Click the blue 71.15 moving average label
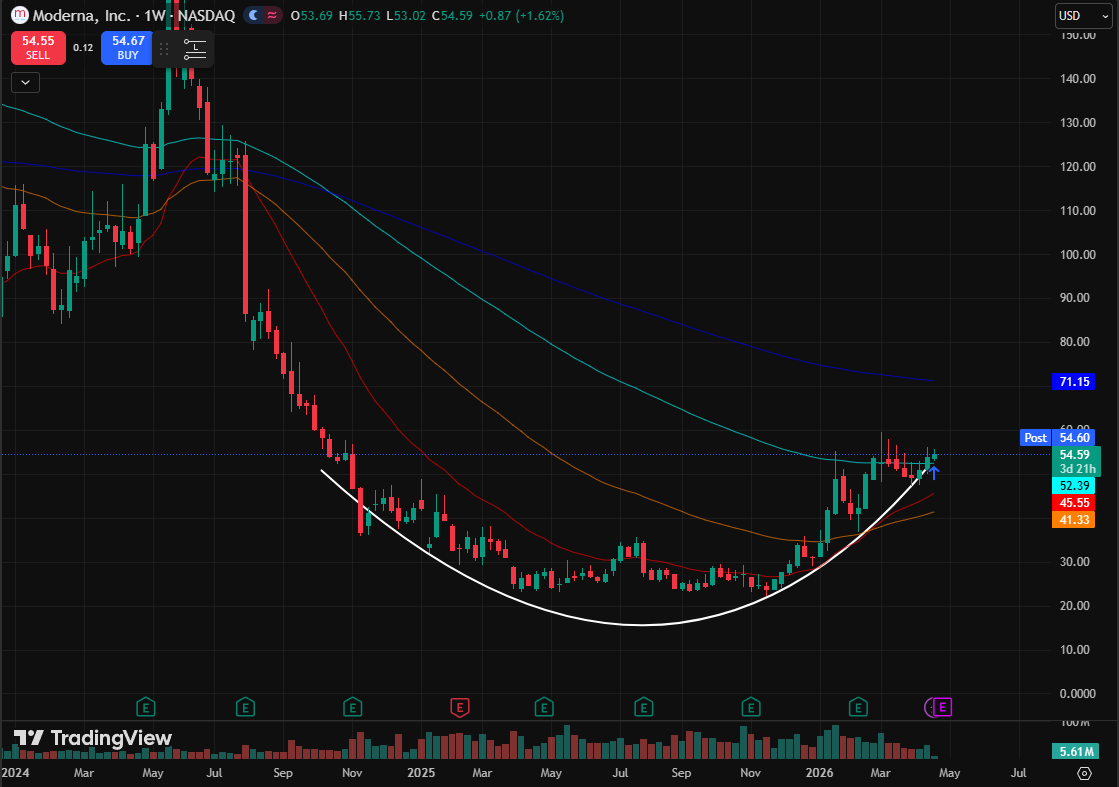The image size is (1119, 787). point(1073,382)
